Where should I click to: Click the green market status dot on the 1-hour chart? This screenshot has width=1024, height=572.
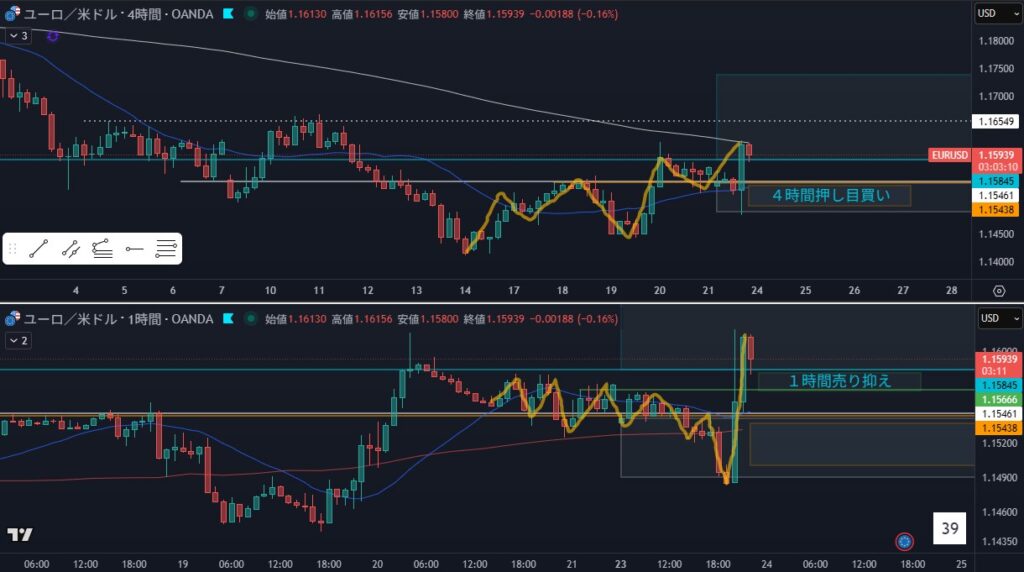pos(248,319)
